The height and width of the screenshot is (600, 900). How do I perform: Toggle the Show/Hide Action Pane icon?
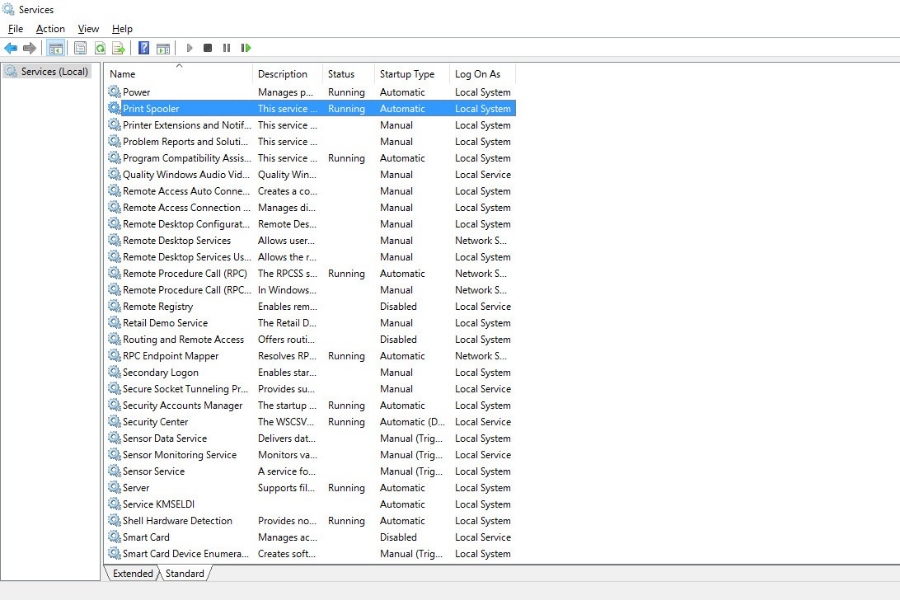[163, 48]
